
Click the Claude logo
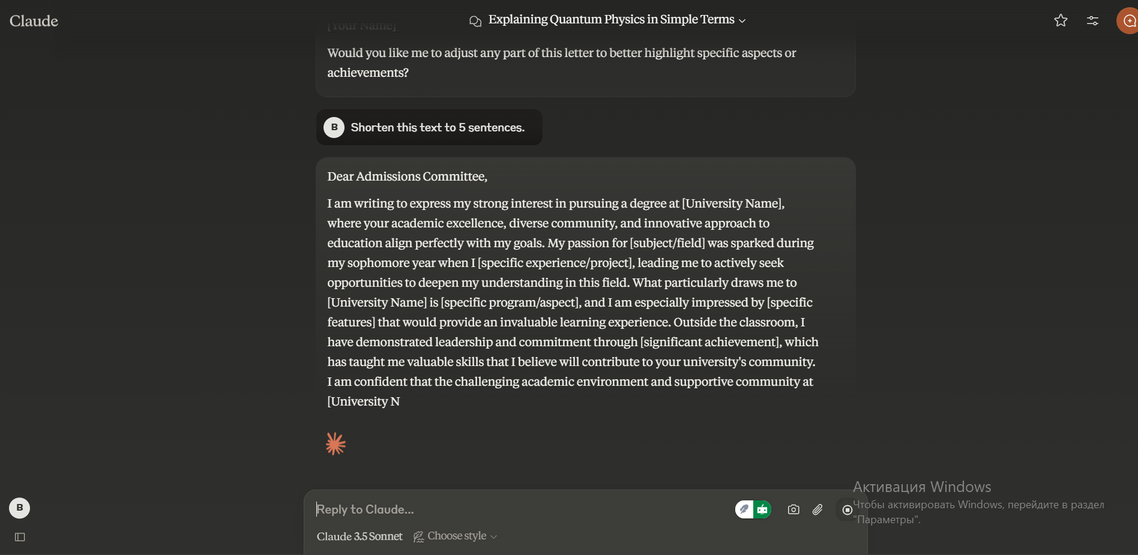coord(34,21)
